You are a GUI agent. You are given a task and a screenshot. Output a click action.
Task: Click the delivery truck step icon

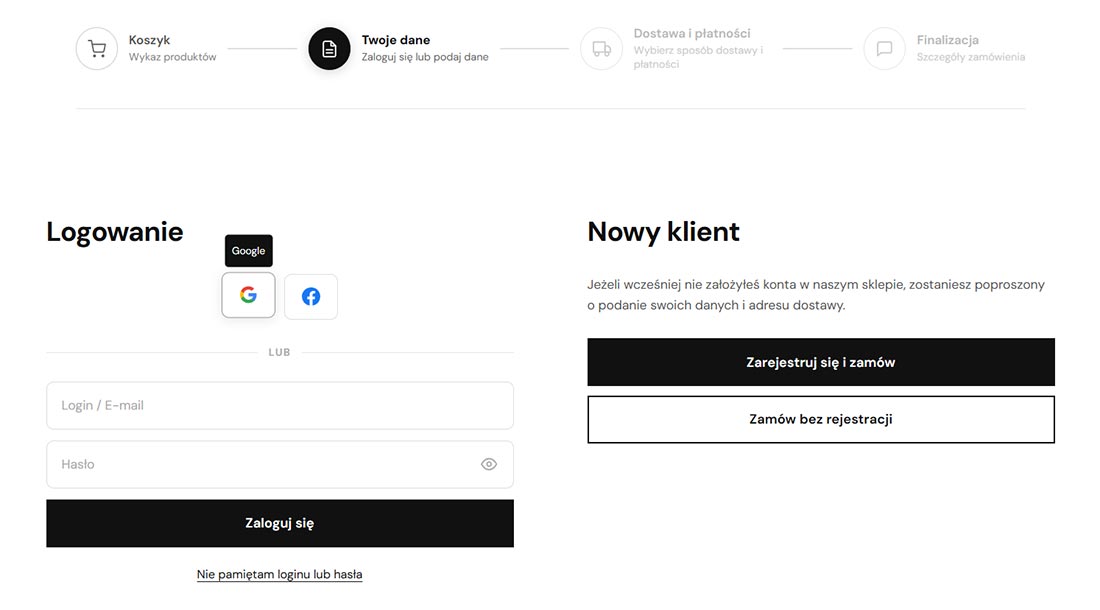pyautogui.click(x=601, y=48)
